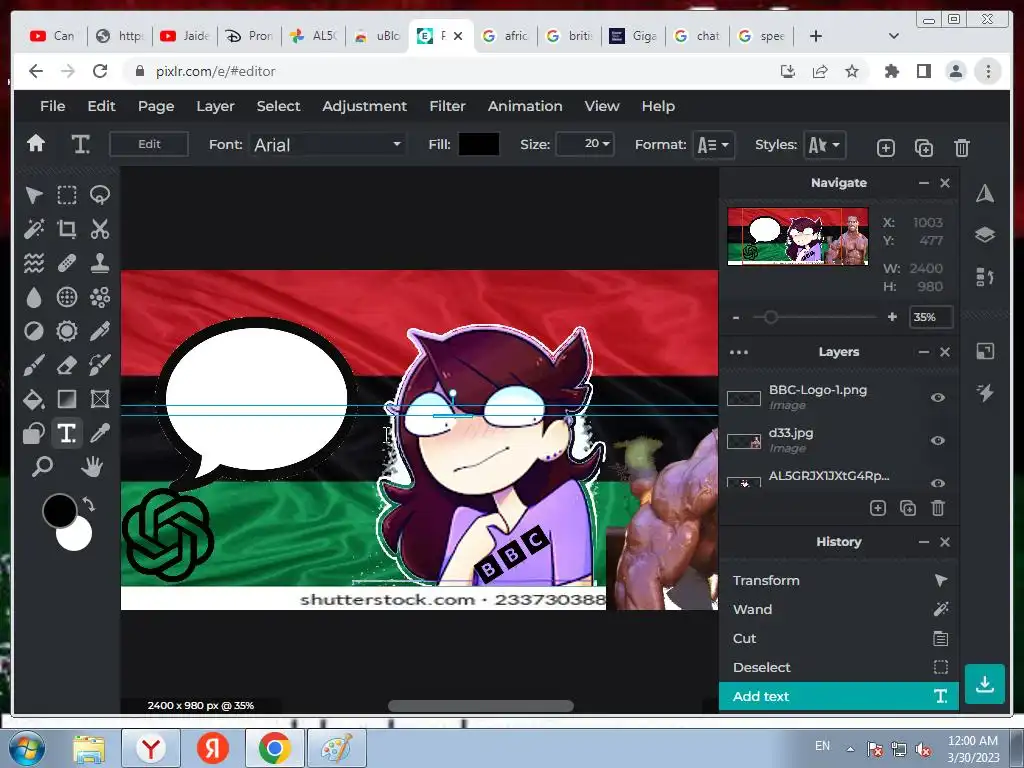Collapse the Layers panel
This screenshot has width=1024, height=768.
point(923,352)
